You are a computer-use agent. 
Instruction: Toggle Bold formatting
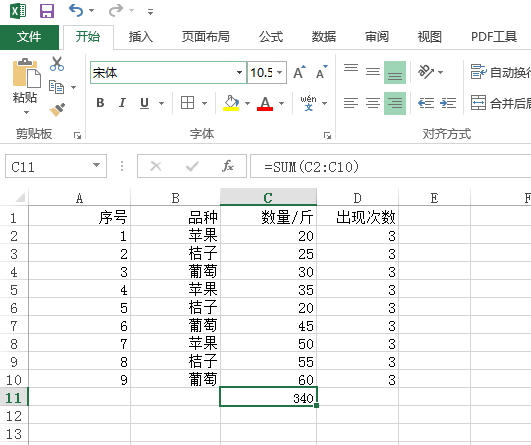pyautogui.click(x=100, y=103)
